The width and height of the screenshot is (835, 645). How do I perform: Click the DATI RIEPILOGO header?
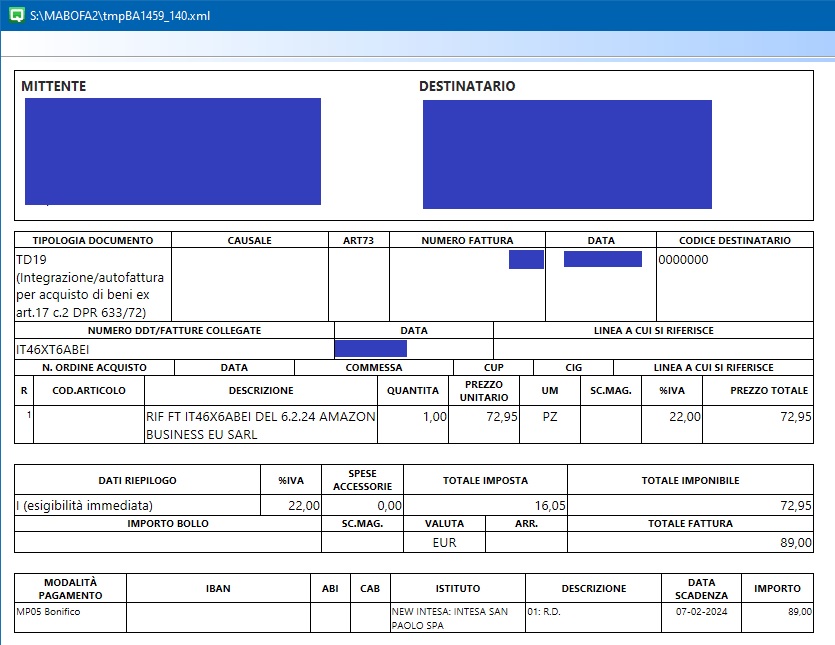[137, 480]
